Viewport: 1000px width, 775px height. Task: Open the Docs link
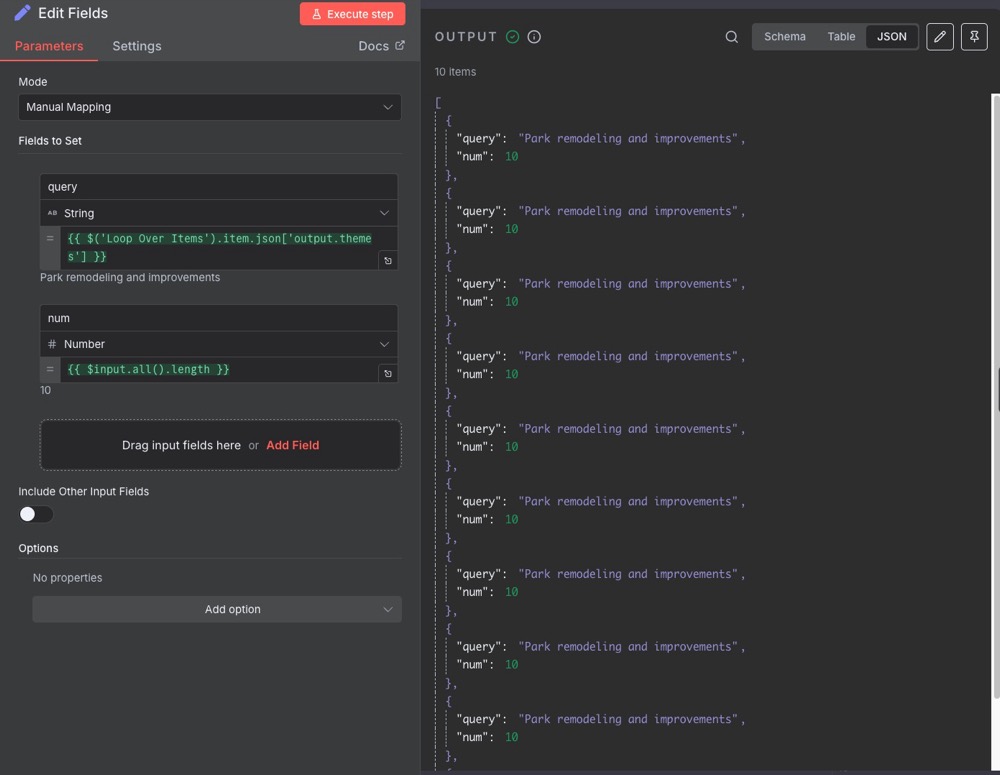click(381, 46)
